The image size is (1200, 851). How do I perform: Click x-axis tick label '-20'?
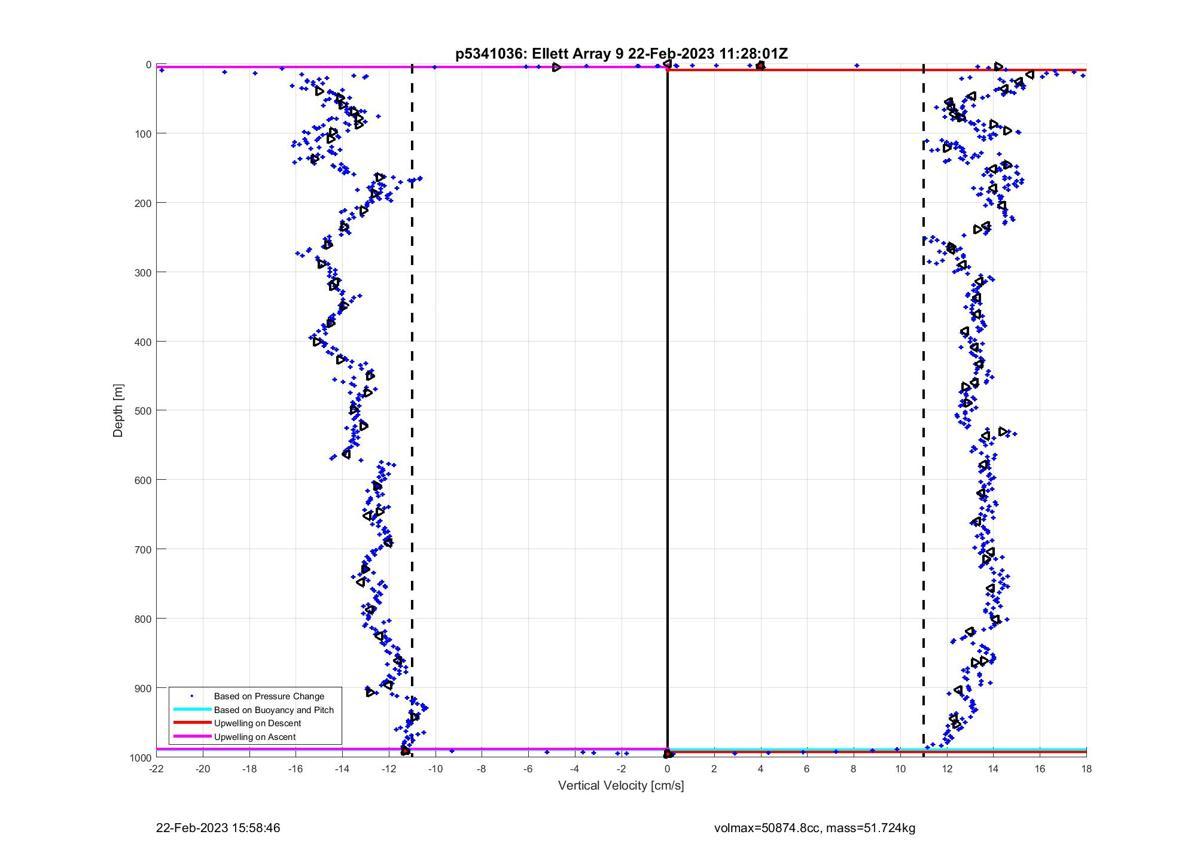pos(203,769)
